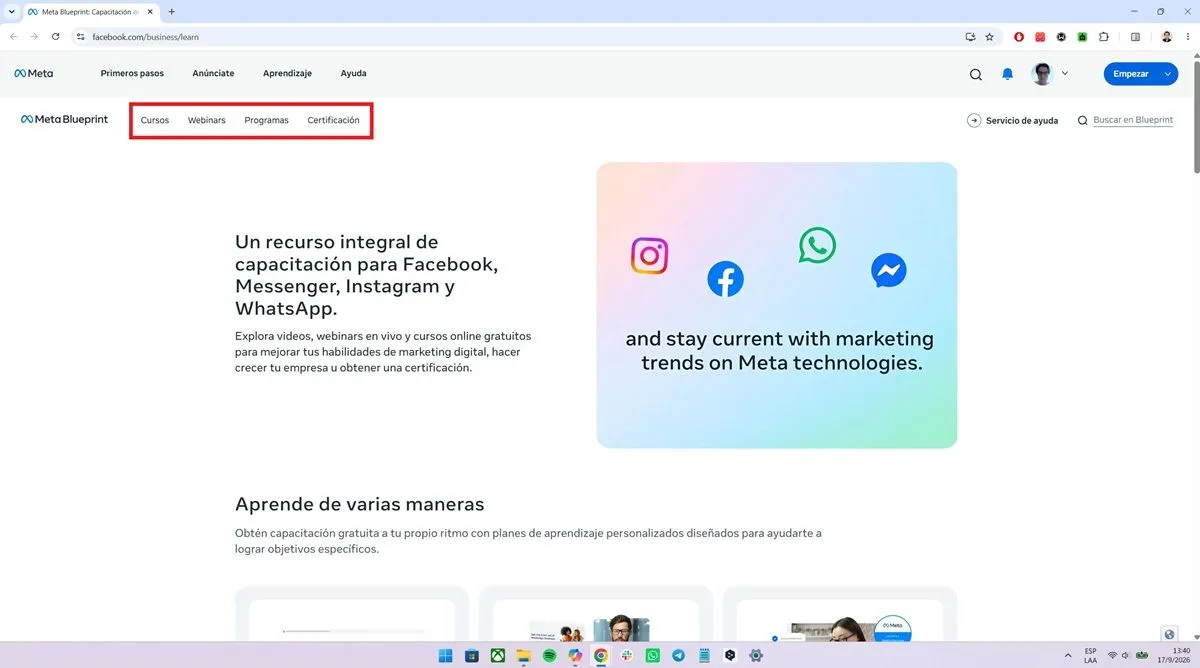Open the red Opera-style extension icon
1200x668 pixels.
pos(1019,37)
